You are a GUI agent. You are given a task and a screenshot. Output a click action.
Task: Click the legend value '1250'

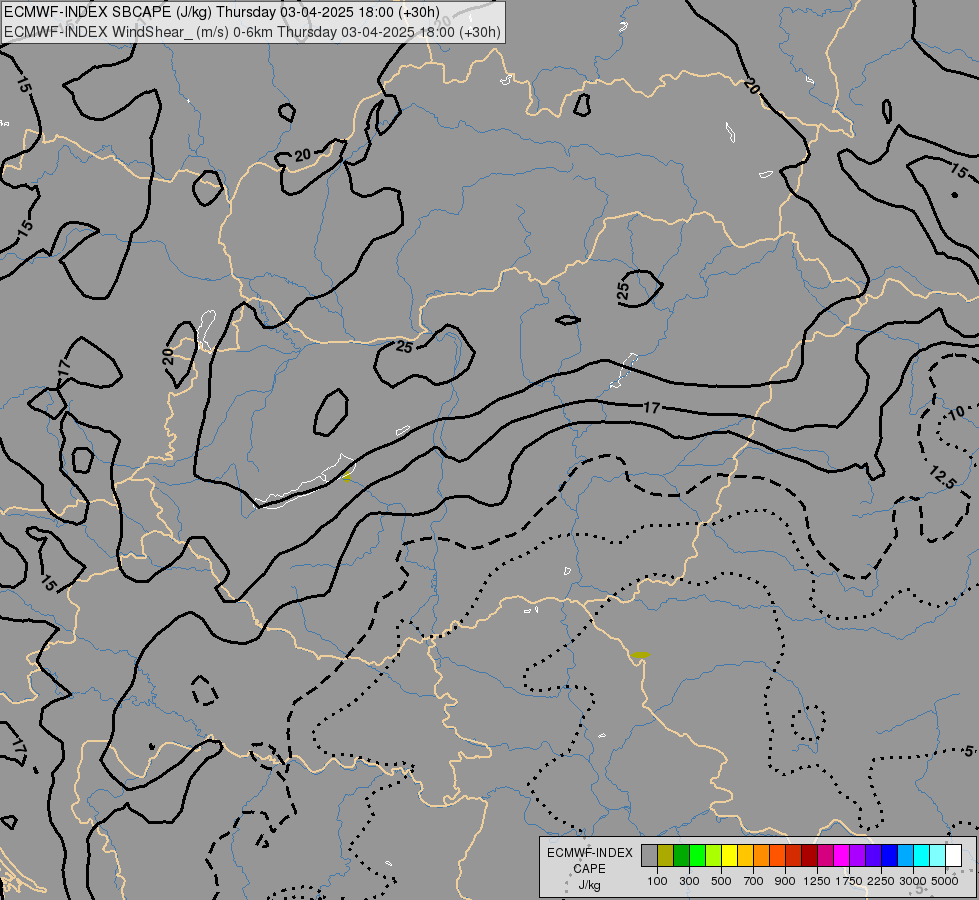coord(817,881)
